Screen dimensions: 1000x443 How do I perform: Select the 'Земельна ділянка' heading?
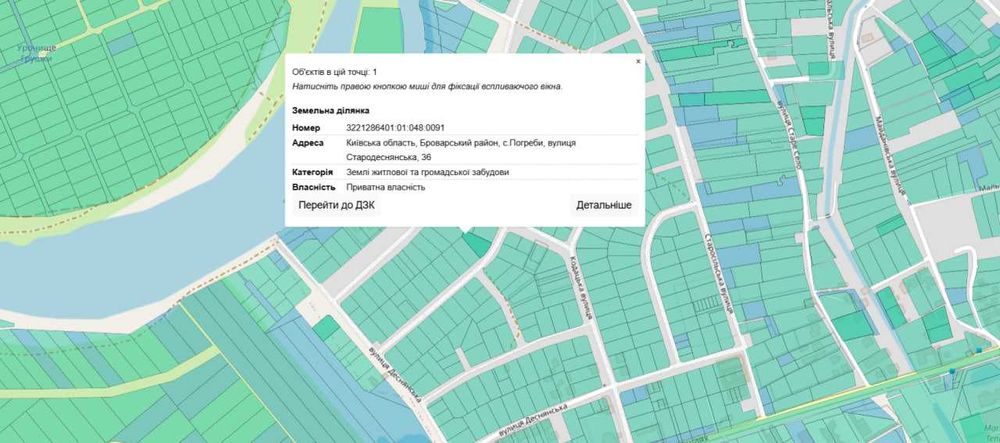[x=330, y=111]
